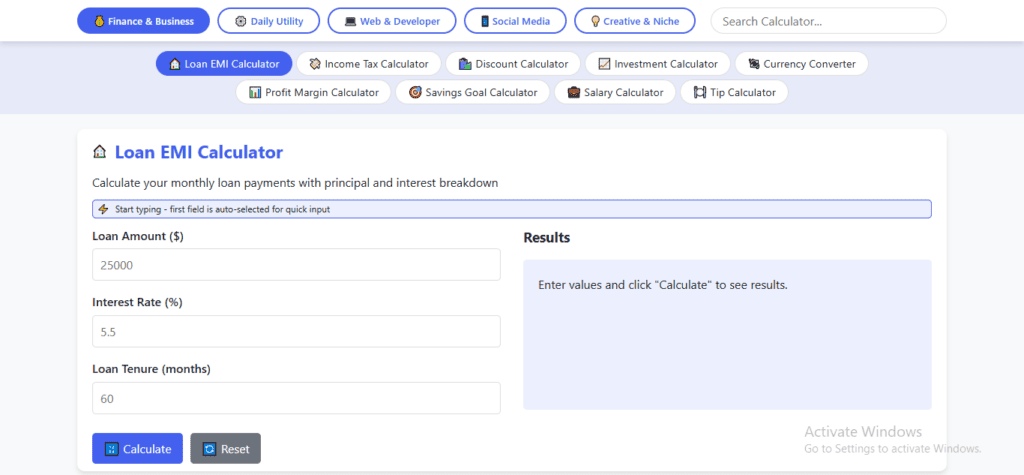Screen dimensions: 1024x475
Task: Open the Tip Calculator
Action: pyautogui.click(x=734, y=92)
